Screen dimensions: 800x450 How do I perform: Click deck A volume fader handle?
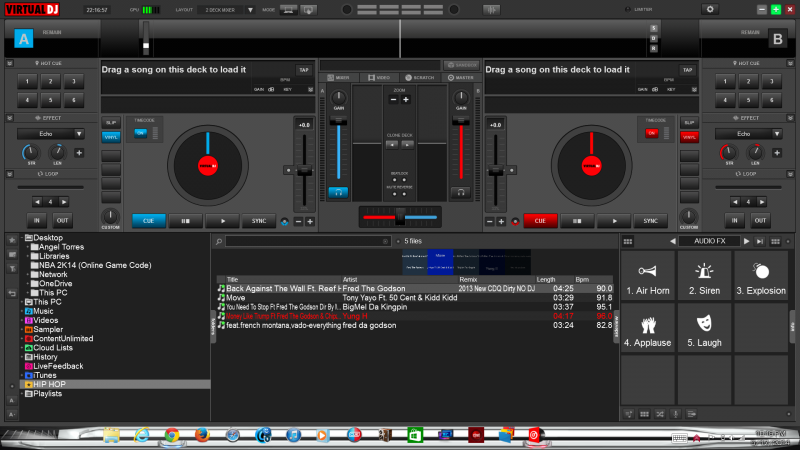[338, 121]
